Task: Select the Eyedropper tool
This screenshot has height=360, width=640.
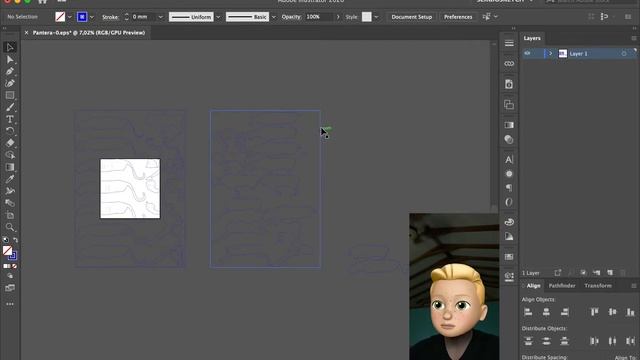Action: point(10,179)
